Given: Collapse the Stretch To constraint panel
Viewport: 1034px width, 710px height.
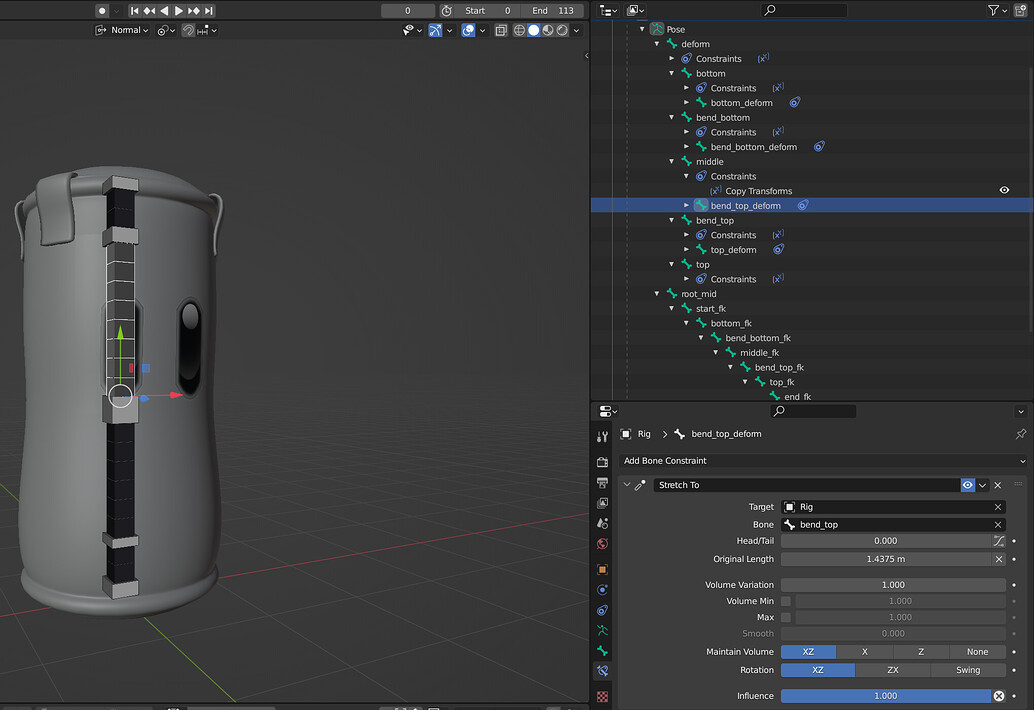Looking at the screenshot, I should click(x=627, y=485).
